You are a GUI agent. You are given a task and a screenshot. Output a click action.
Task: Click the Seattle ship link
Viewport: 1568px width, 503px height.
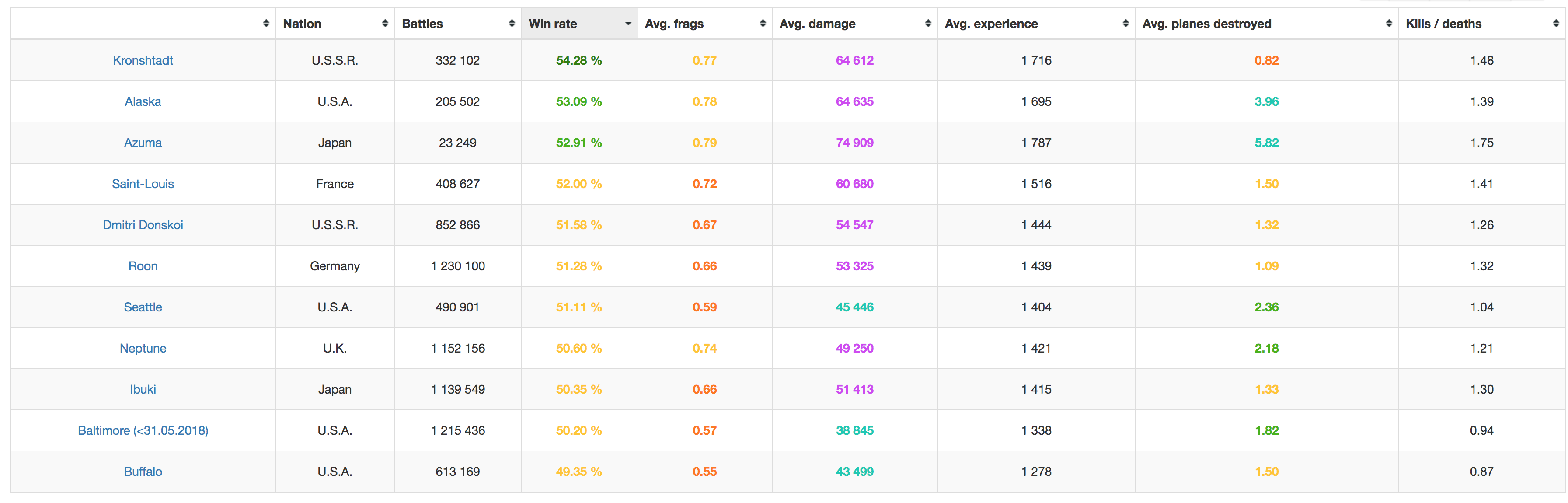click(143, 307)
